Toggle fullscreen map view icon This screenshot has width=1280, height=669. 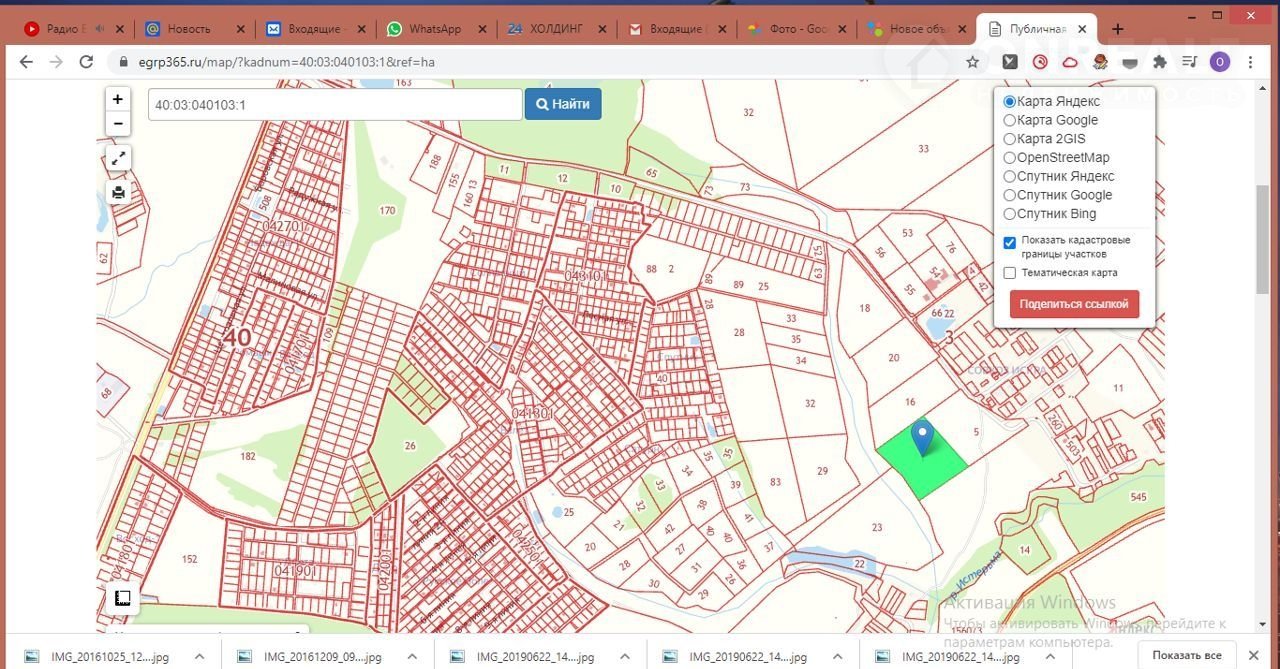tap(118, 158)
